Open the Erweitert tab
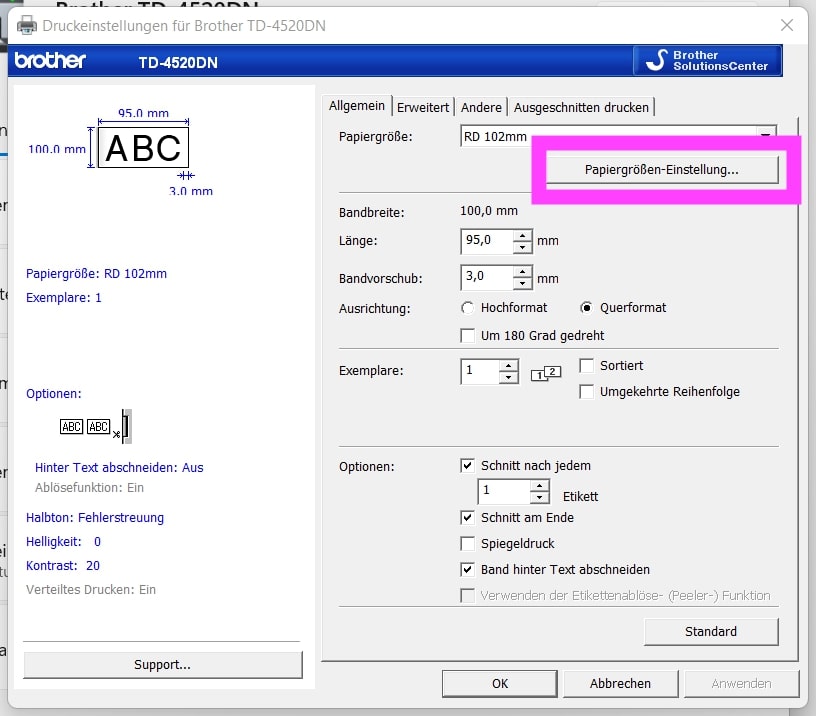Image resolution: width=816 pixels, height=716 pixels. [423, 107]
